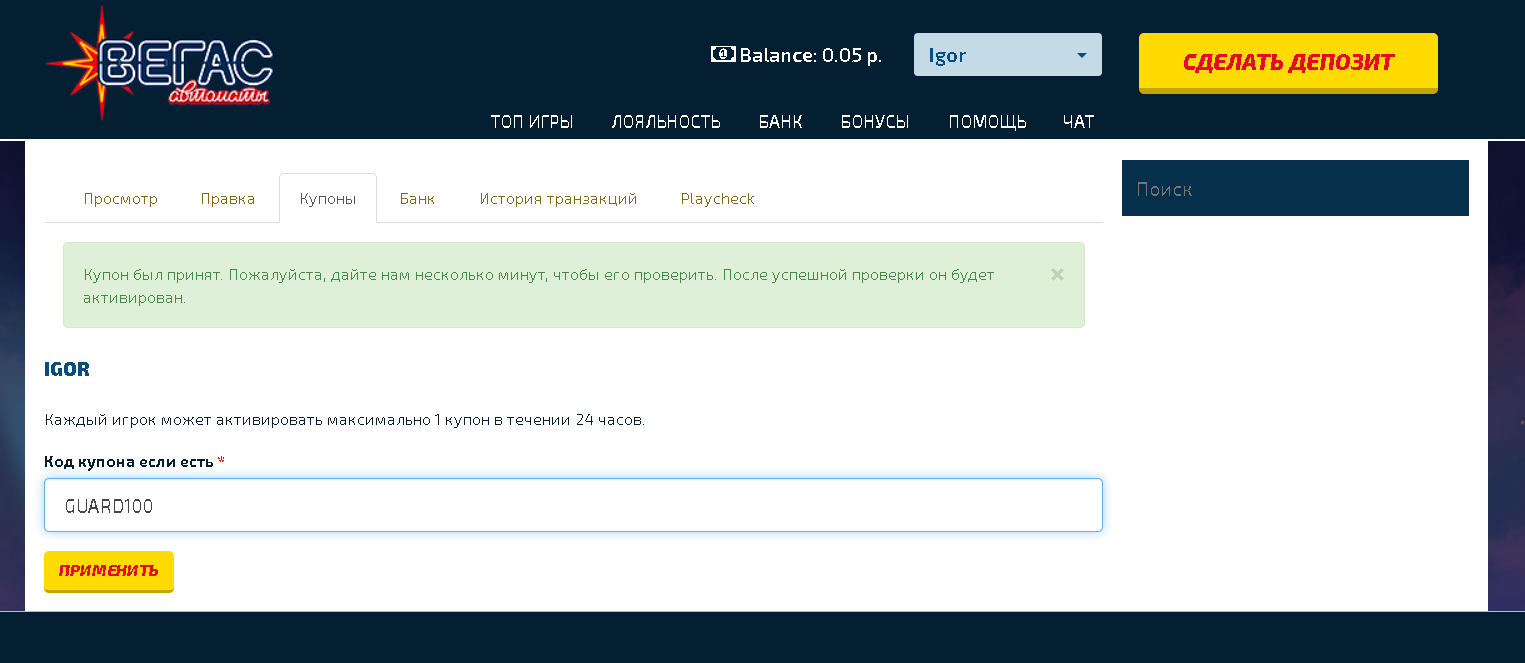Dismiss the green coupon accepted notice
Screen dimensions: 1525x663
[1057, 274]
